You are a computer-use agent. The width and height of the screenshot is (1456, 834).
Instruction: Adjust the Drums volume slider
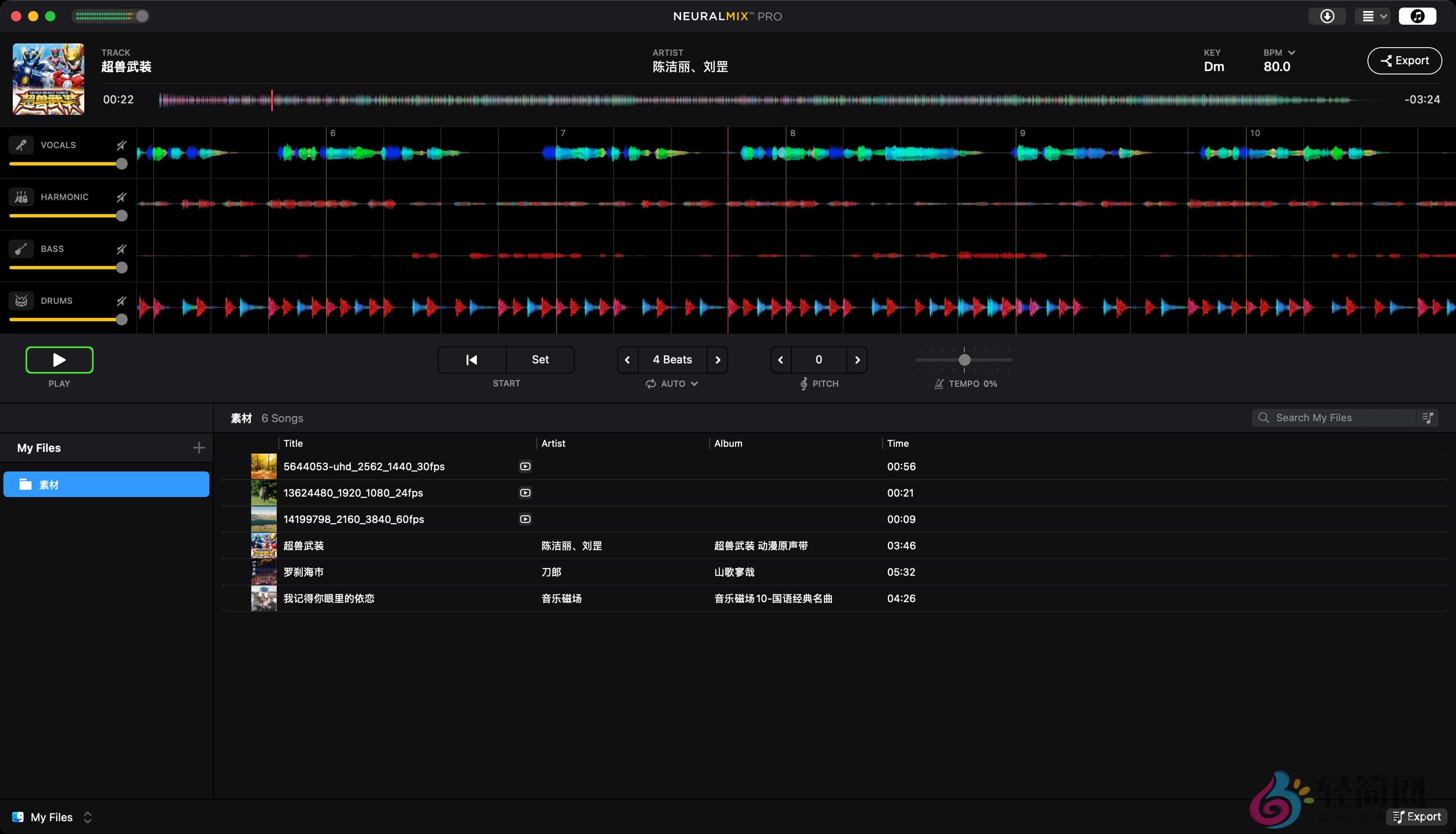pyautogui.click(x=68, y=320)
